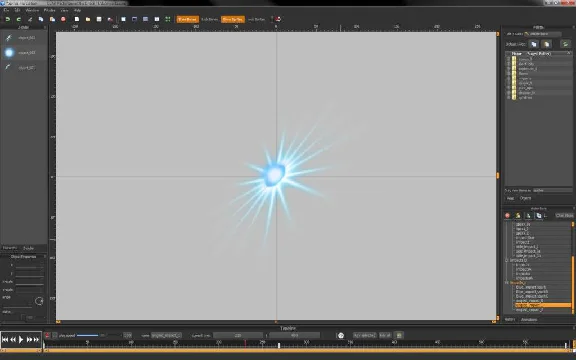Play the animation
Image resolution: width=576 pixels, height=360 pixels.
pyautogui.click(x=21, y=340)
